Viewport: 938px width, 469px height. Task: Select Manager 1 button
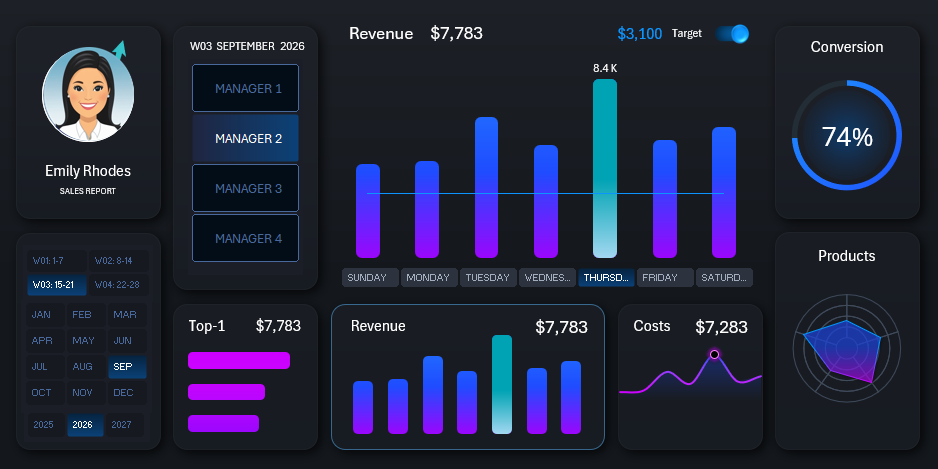(245, 88)
